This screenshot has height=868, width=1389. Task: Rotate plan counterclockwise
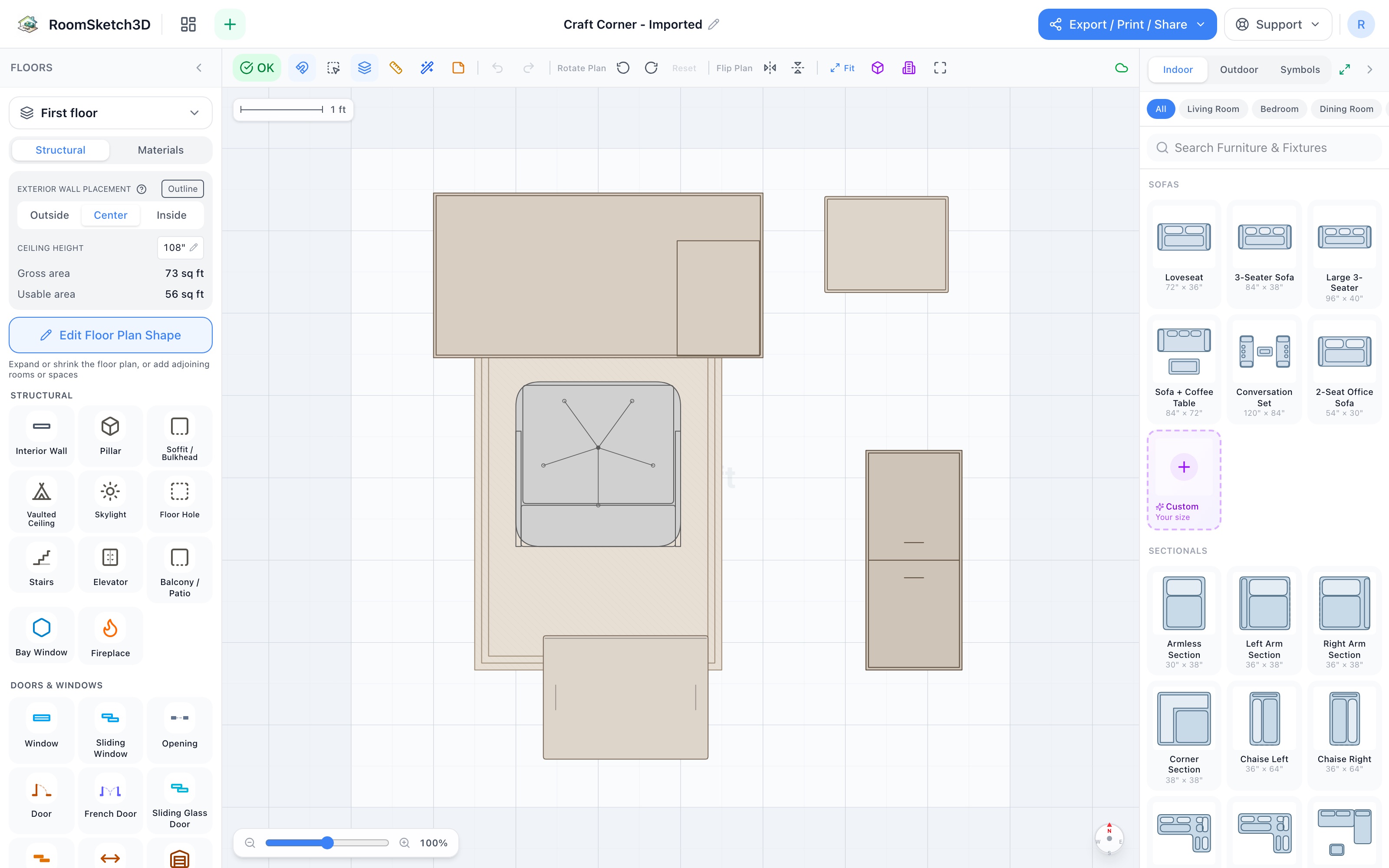tap(623, 68)
